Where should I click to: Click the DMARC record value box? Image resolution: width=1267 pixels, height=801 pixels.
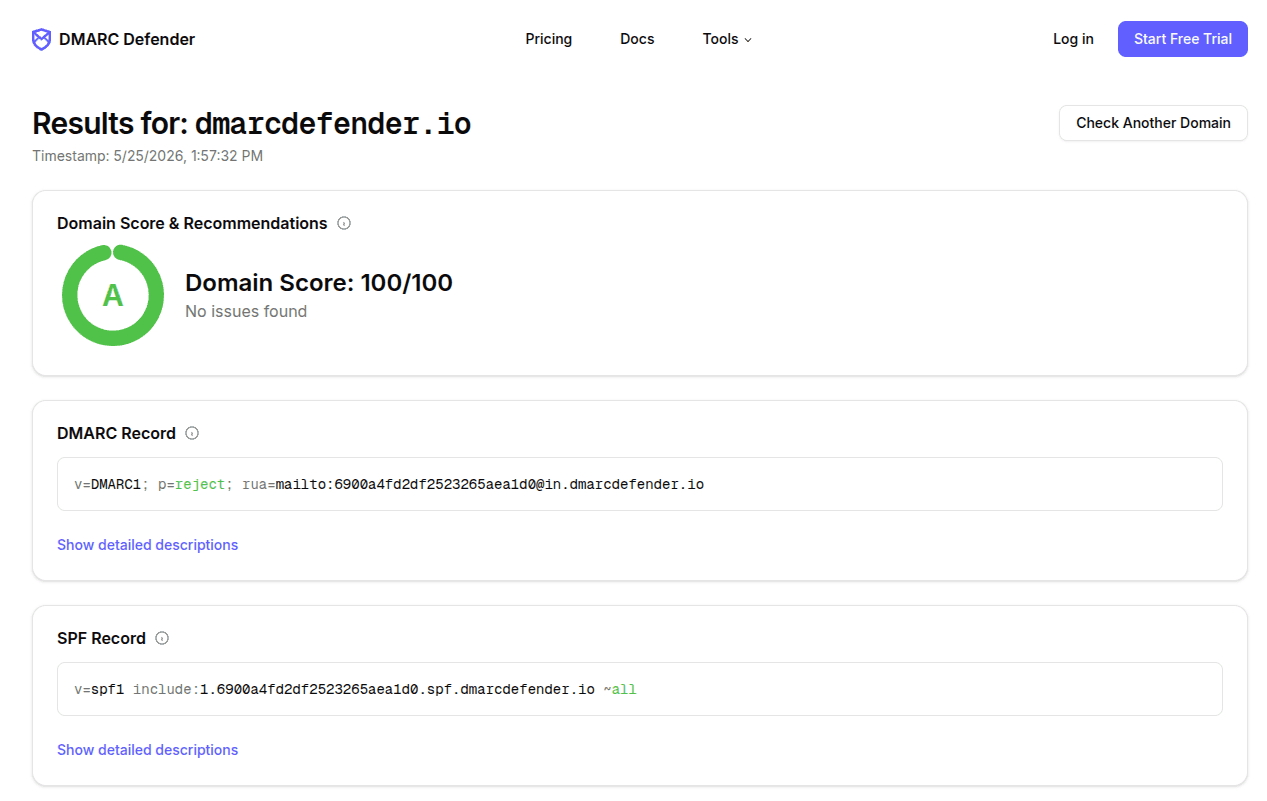(640, 484)
